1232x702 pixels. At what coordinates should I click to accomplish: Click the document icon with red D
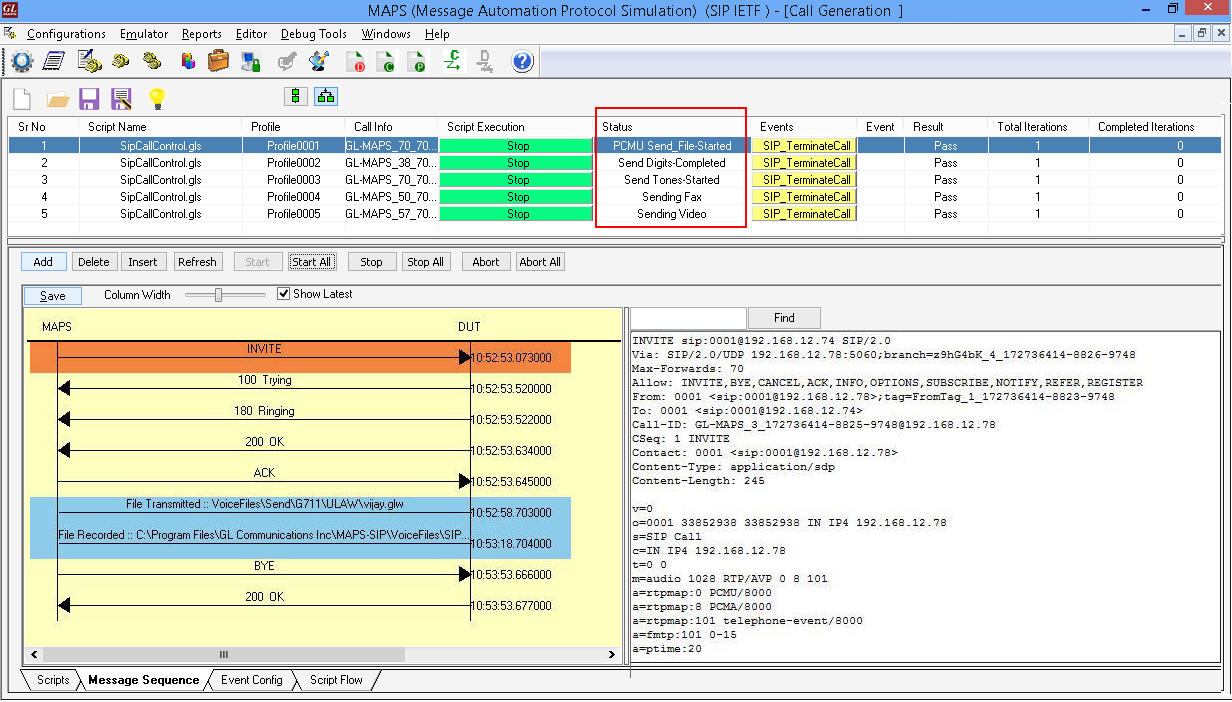[357, 62]
